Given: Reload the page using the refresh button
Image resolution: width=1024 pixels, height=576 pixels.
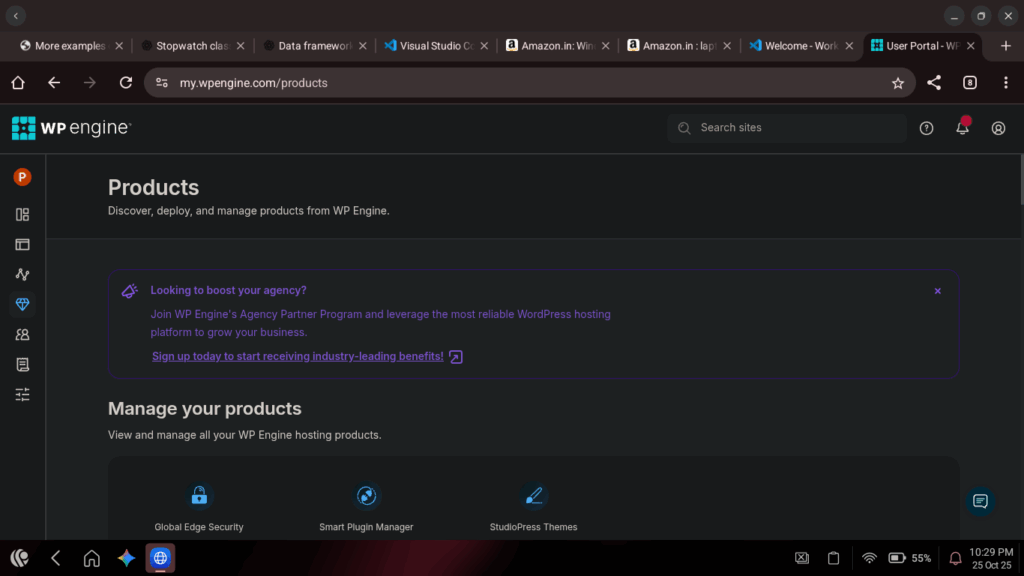Looking at the screenshot, I should (126, 83).
